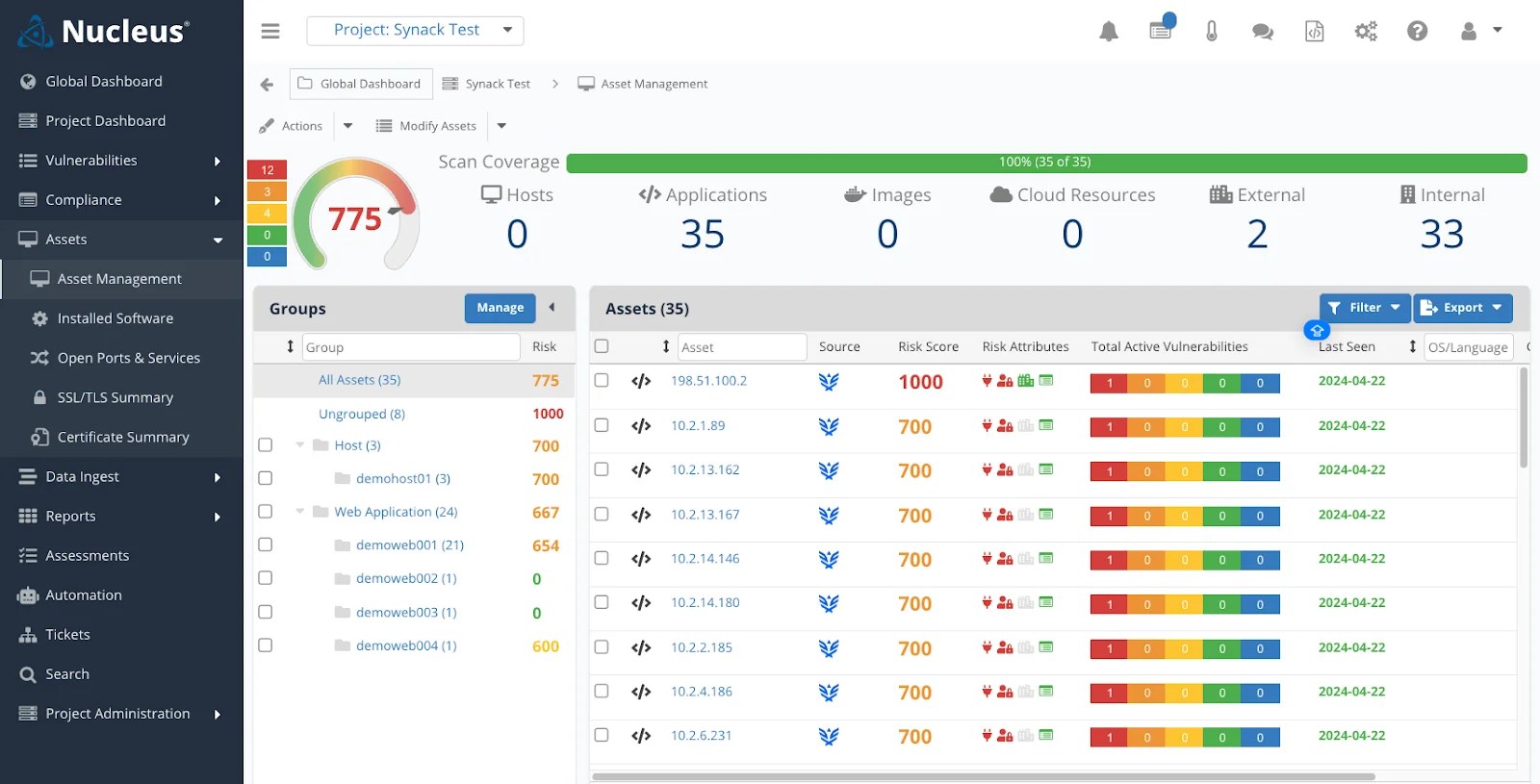Screen dimensions: 1540x784
Task: Click the thermometer icon in top bar
Action: pyautogui.click(x=1212, y=31)
